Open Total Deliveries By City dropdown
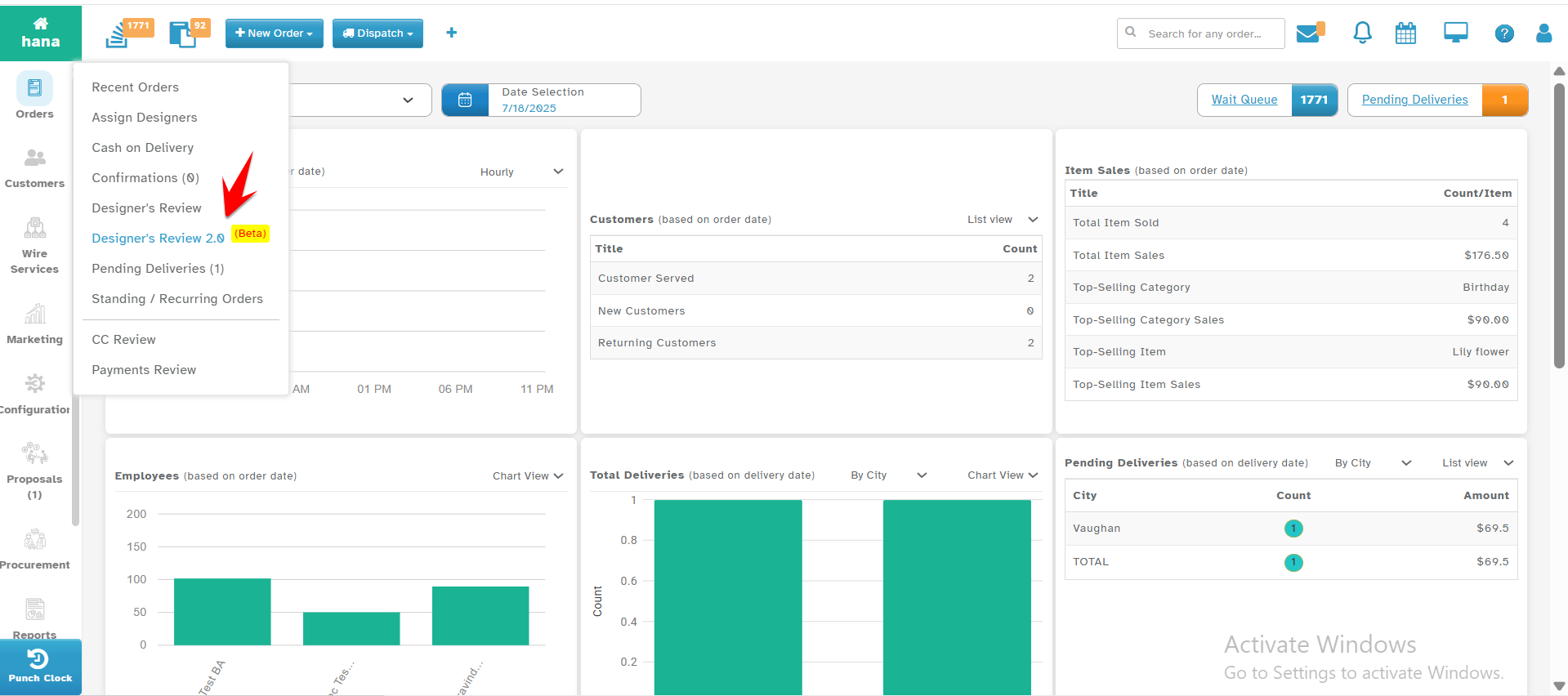The width and height of the screenshot is (1568, 696). click(x=889, y=475)
